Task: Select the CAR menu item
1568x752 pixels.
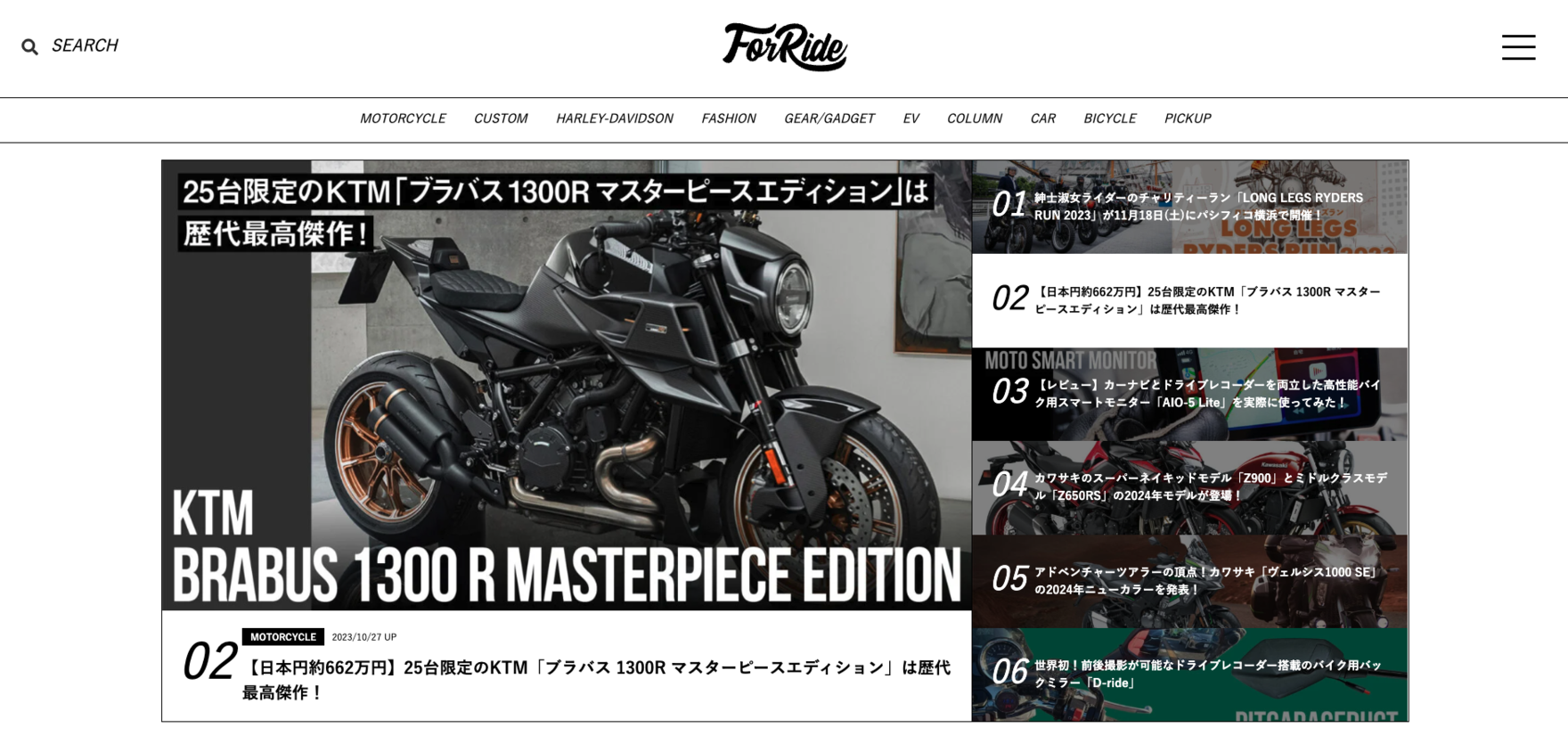Action: click(x=1043, y=119)
